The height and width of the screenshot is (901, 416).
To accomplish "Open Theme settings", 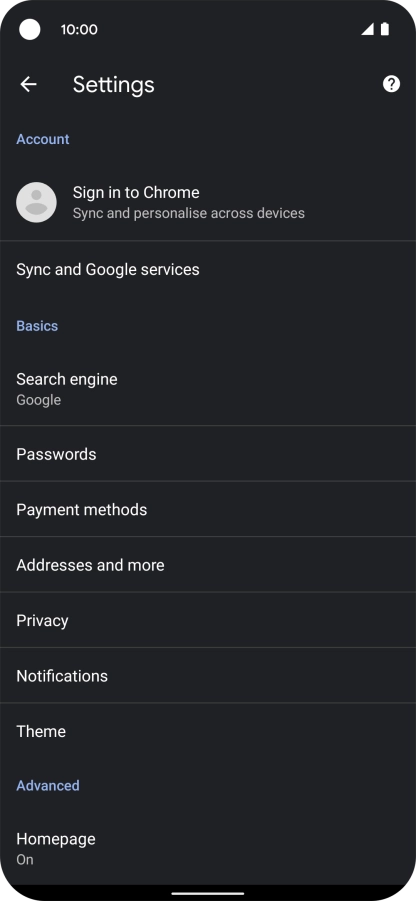I will pos(208,731).
